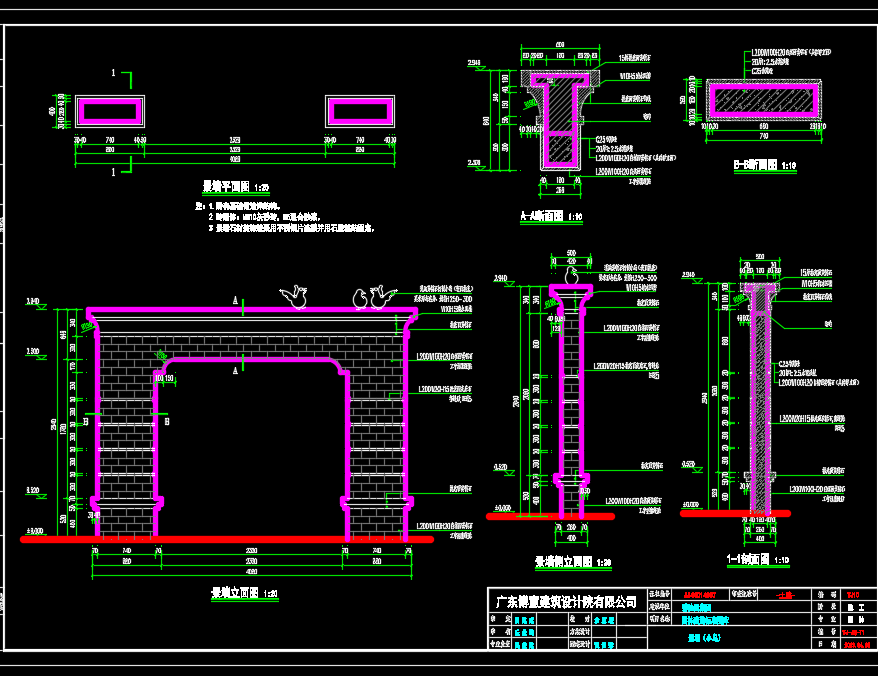Select the hatched rectangle in the B-B section

[x=764, y=100]
